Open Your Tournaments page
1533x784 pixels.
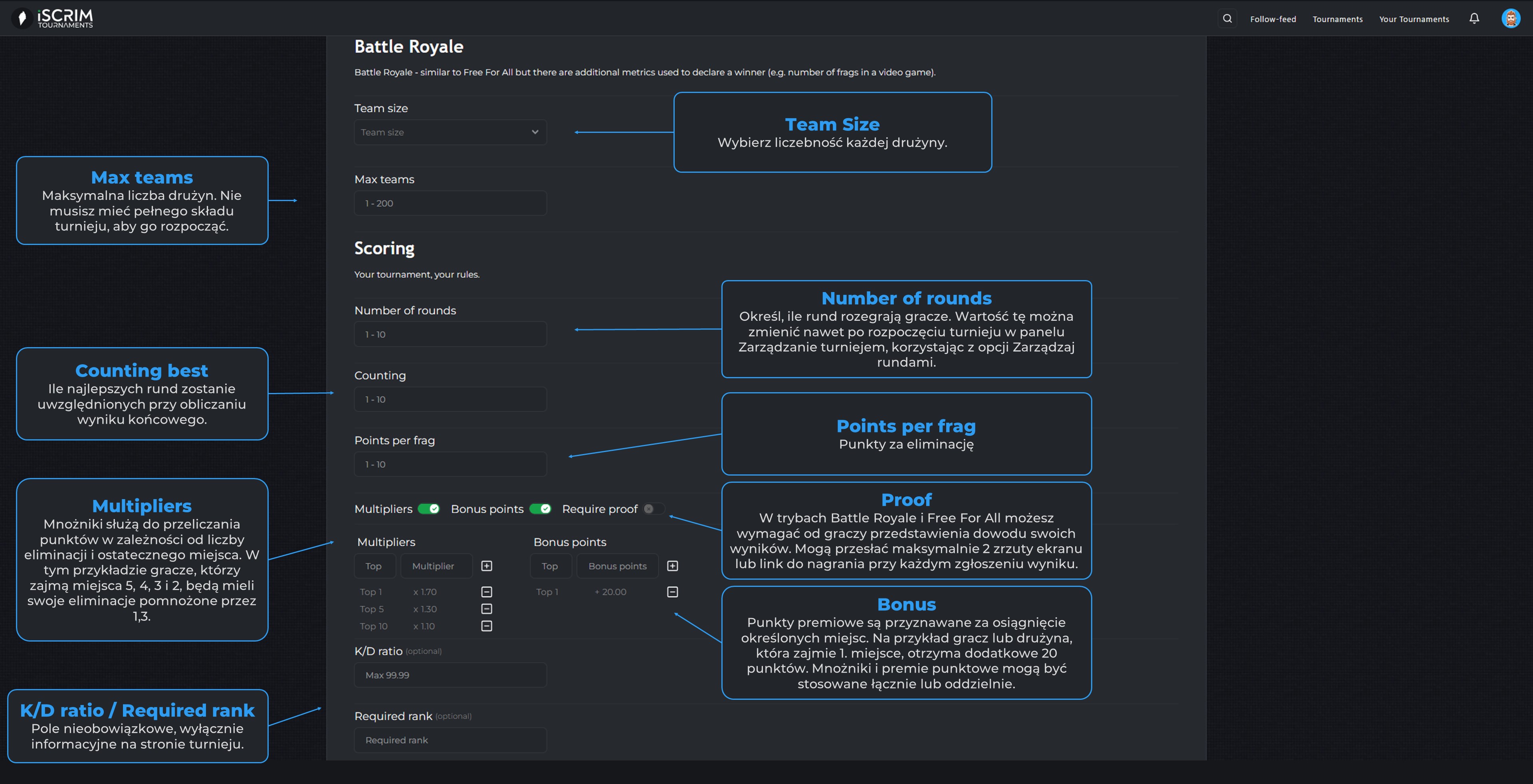[1414, 19]
